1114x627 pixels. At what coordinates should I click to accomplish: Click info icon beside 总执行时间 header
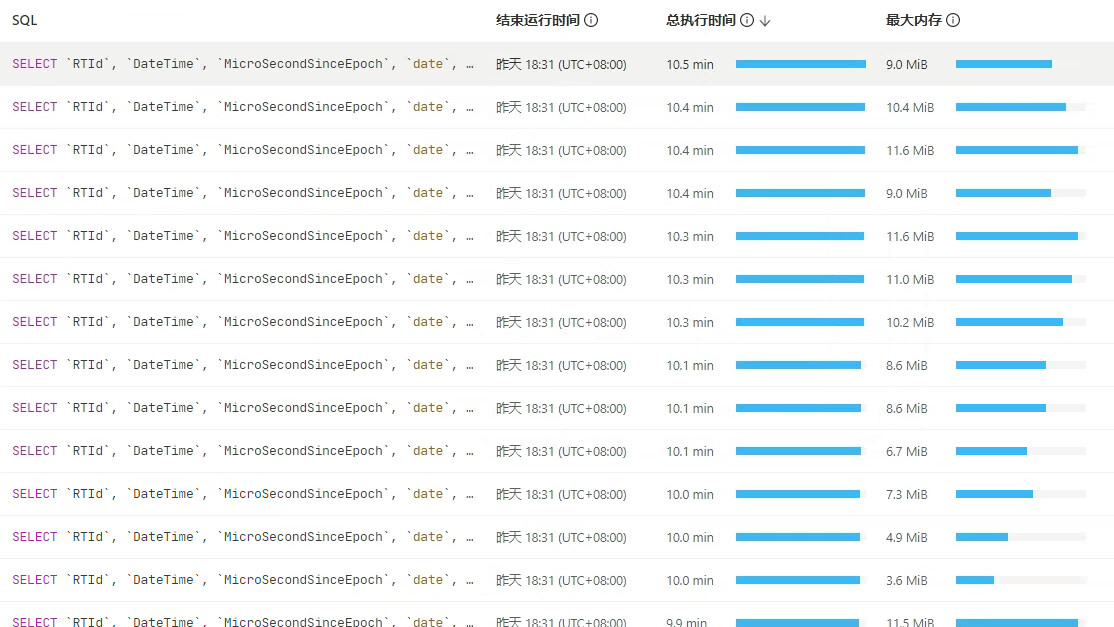(x=747, y=20)
